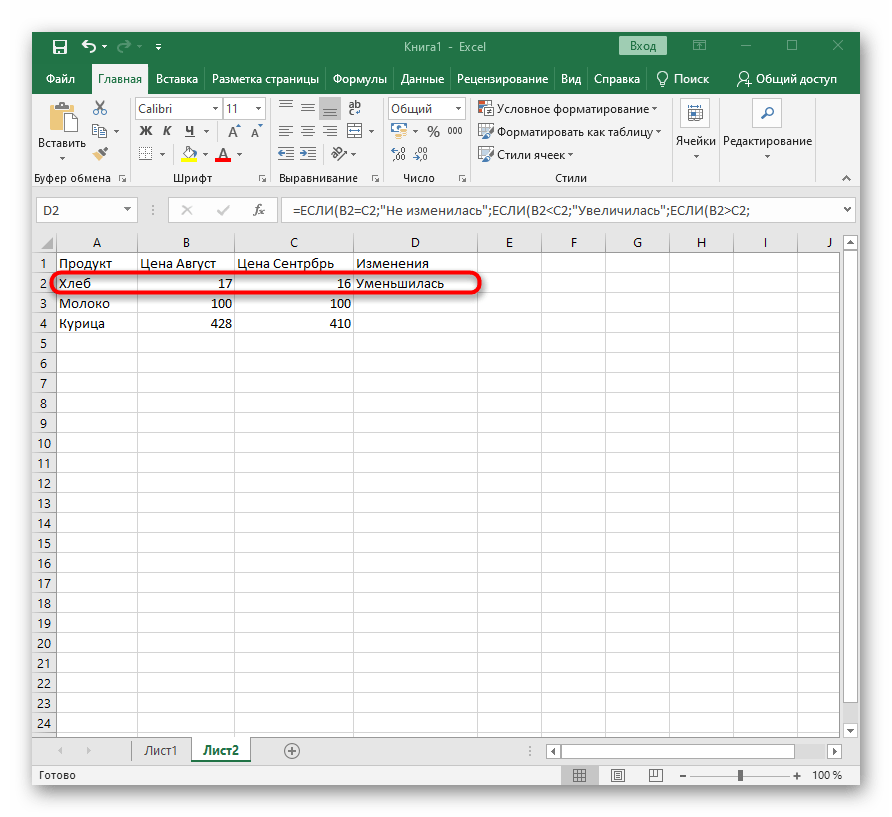Click the yellow fill color swatch
The height and width of the screenshot is (817, 892).
[x=188, y=154]
